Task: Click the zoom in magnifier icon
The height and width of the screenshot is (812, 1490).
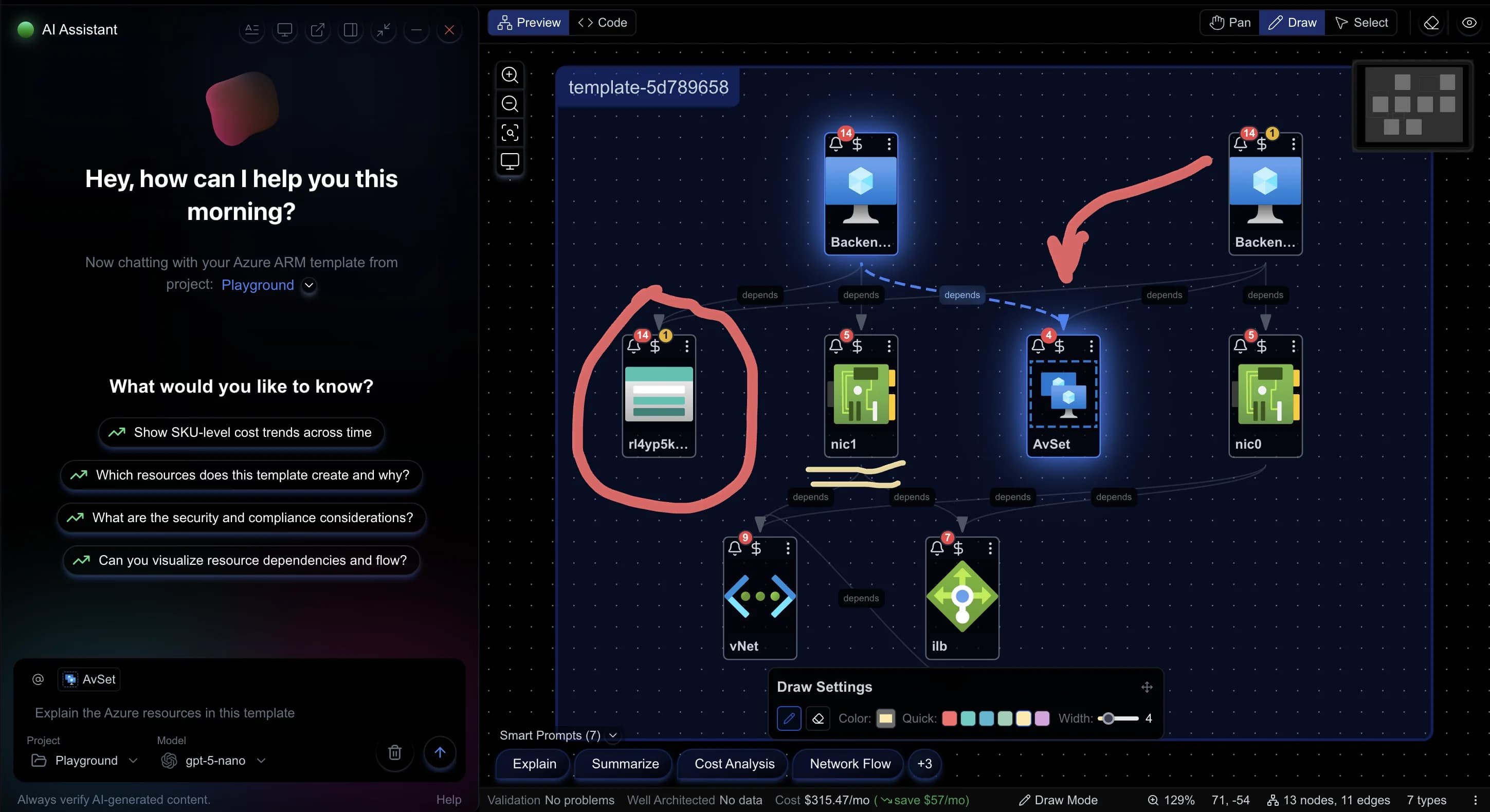Action: pos(510,75)
